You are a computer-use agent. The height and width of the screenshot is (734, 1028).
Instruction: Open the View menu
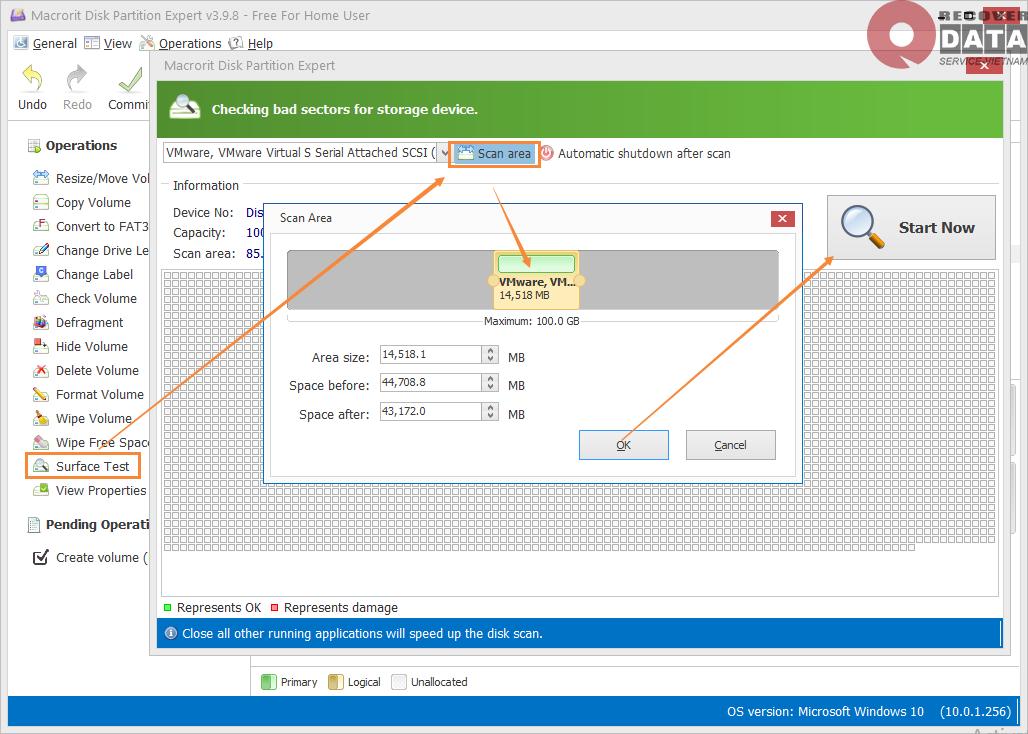click(108, 43)
